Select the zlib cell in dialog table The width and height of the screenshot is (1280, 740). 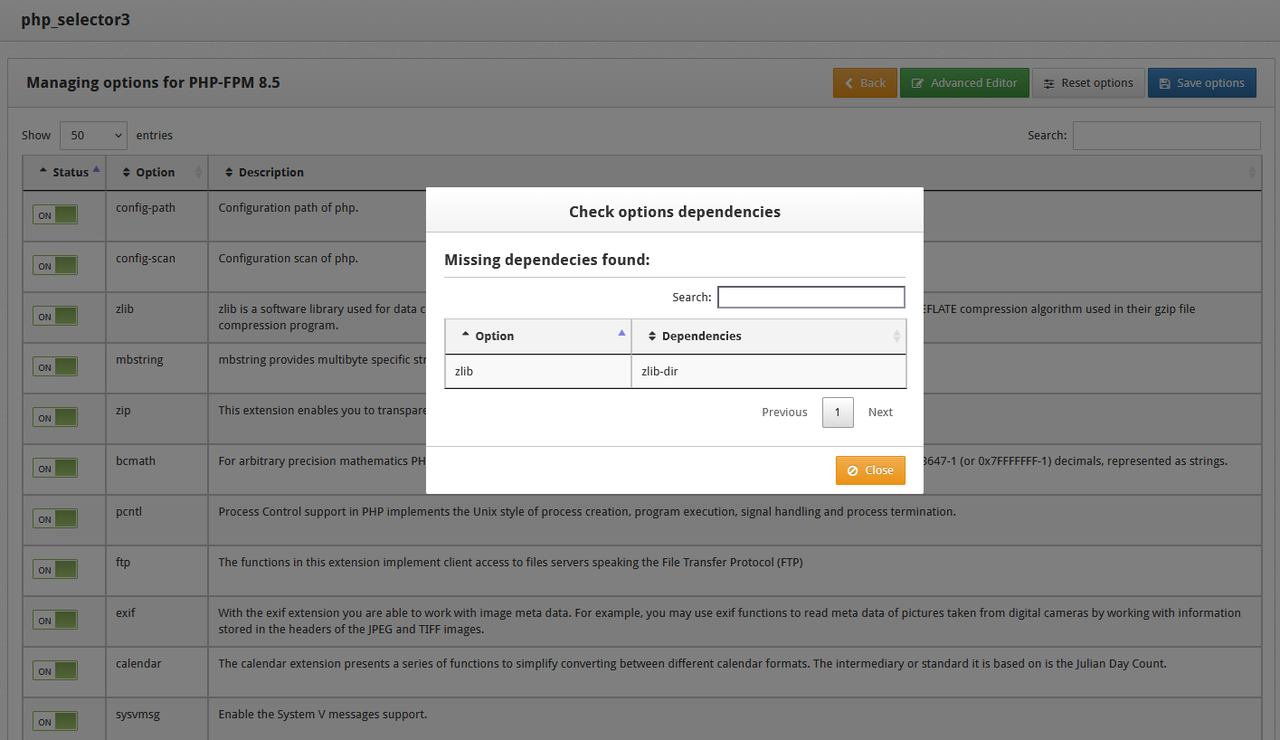tap(538, 371)
